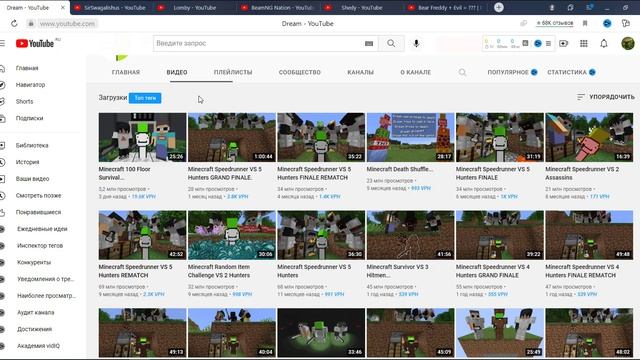Click the channel search magnifier icon
Image resolution: width=640 pixels, height=360 pixels.
[462, 72]
